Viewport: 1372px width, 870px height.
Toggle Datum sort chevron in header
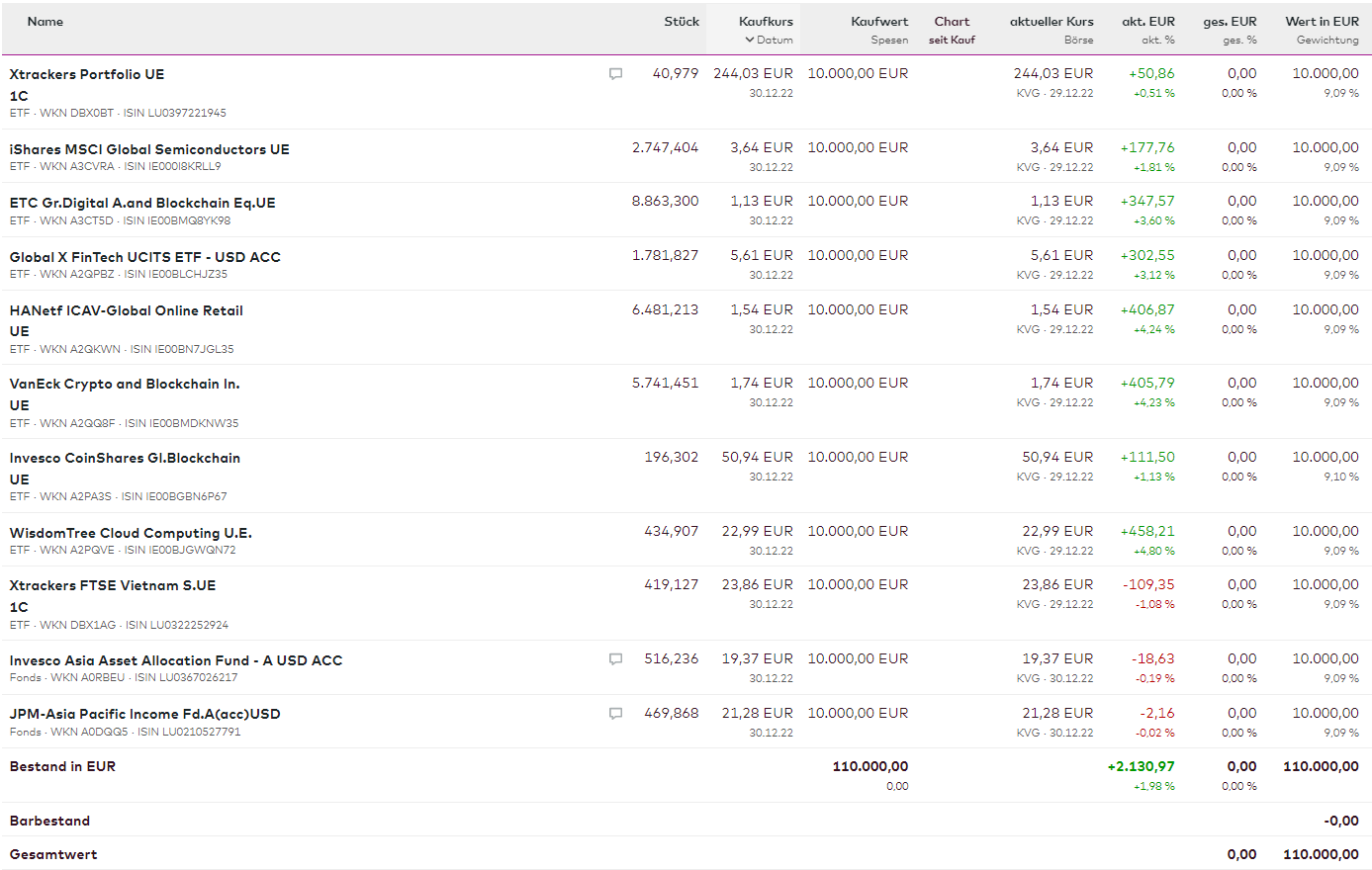pos(750,41)
